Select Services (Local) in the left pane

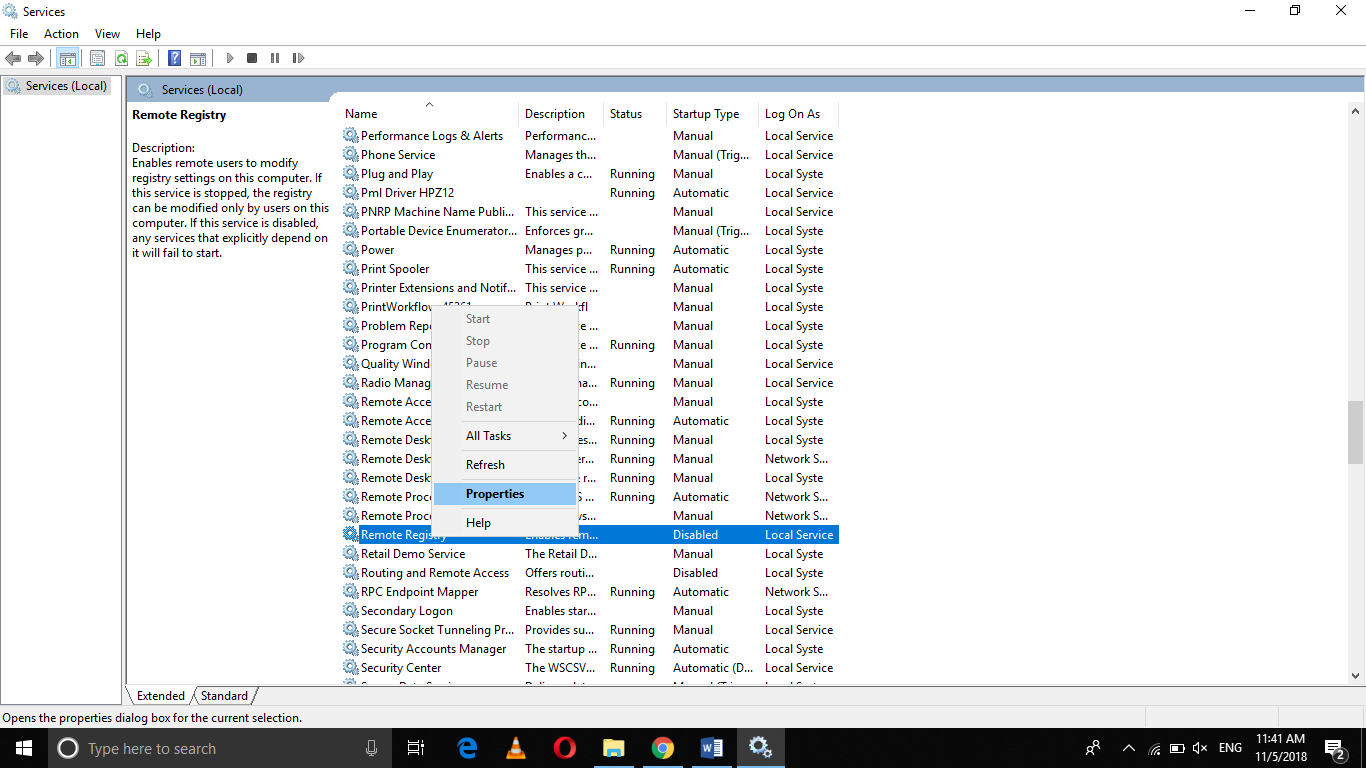60,85
